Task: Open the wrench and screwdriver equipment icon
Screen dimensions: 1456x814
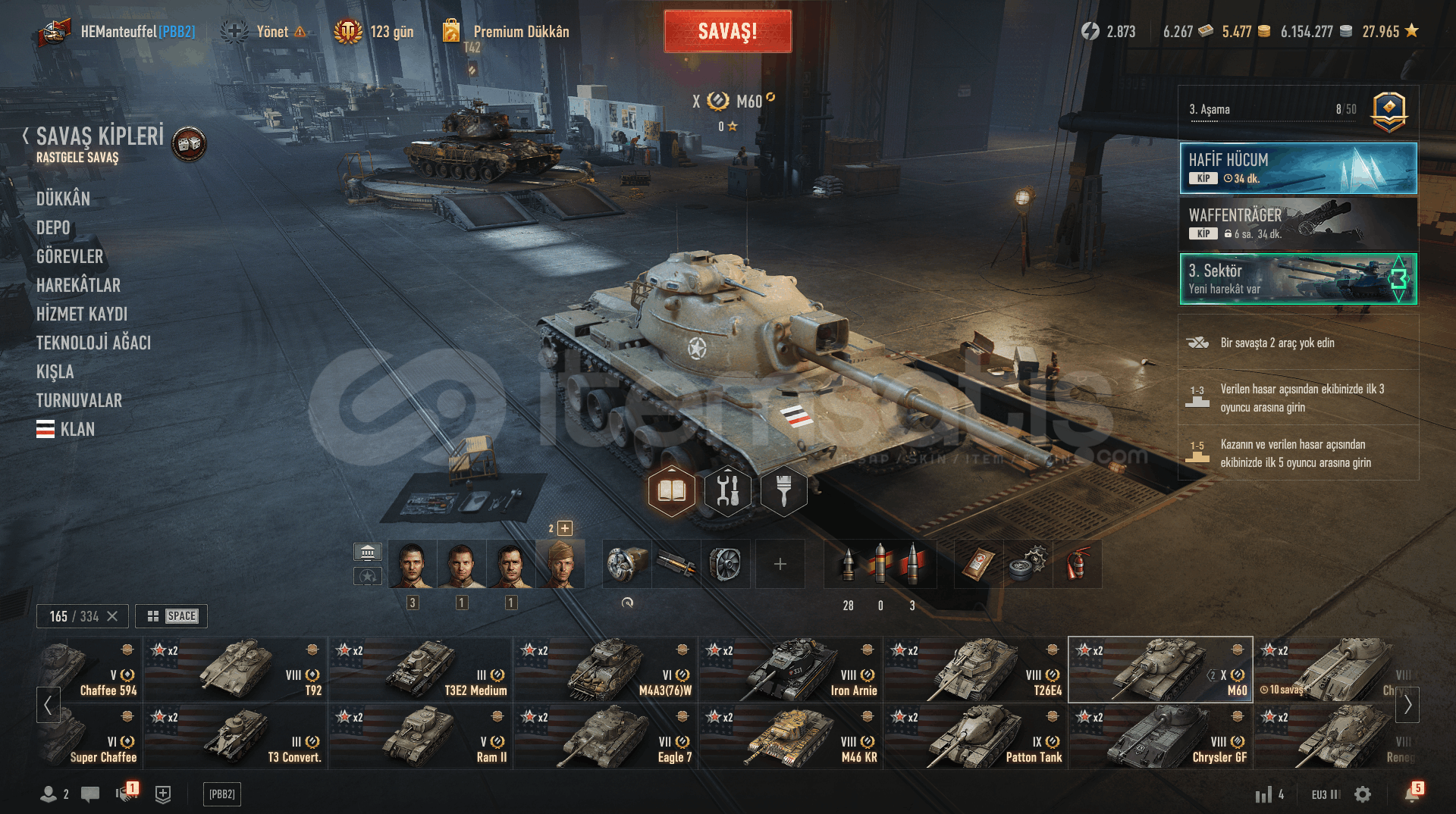Action: coord(727,491)
